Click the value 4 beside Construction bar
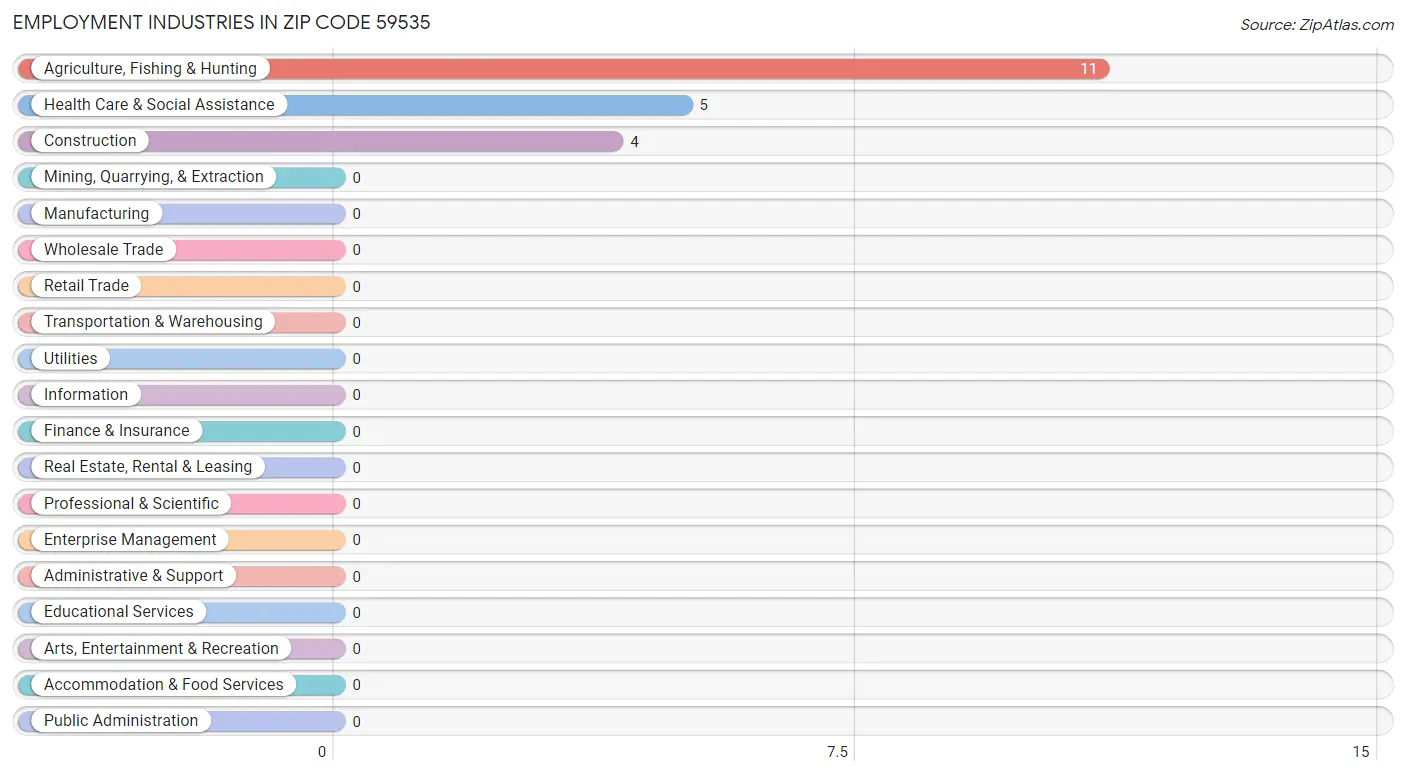This screenshot has height=776, width=1406. (634, 142)
